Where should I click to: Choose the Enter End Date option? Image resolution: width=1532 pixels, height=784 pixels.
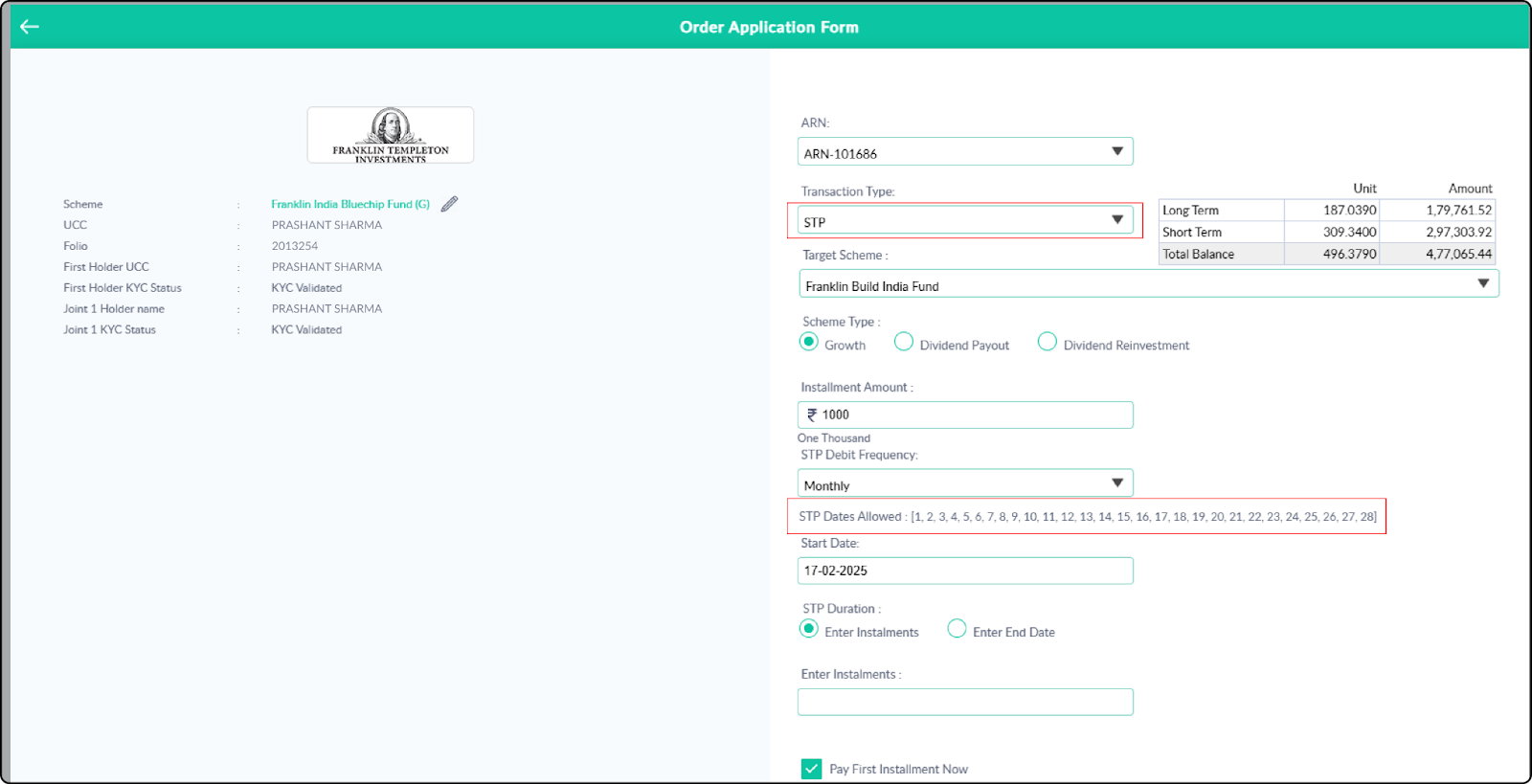coord(957,629)
